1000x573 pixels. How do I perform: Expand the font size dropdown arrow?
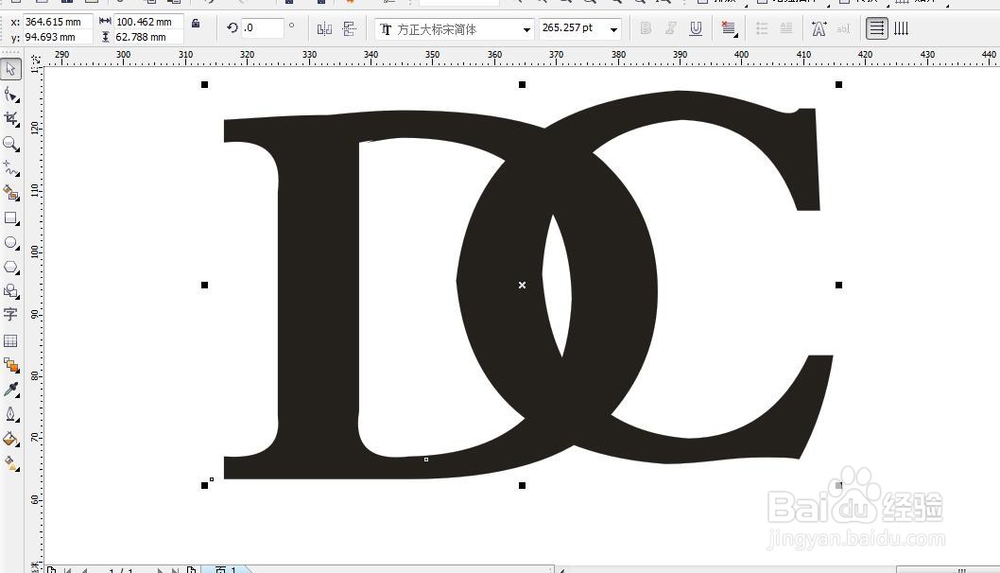[614, 29]
